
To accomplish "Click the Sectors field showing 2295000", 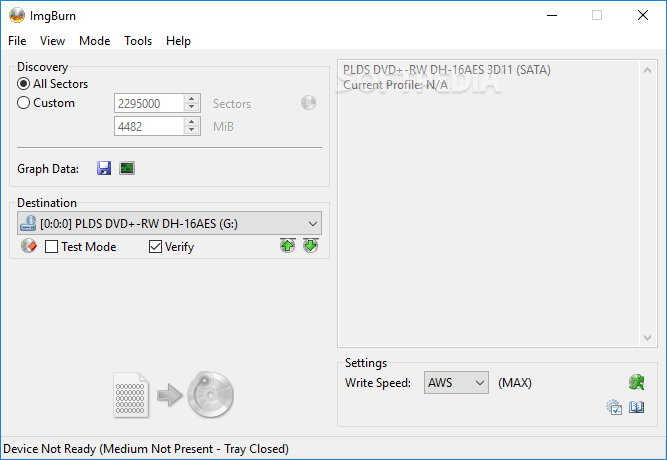I will click(149, 103).
